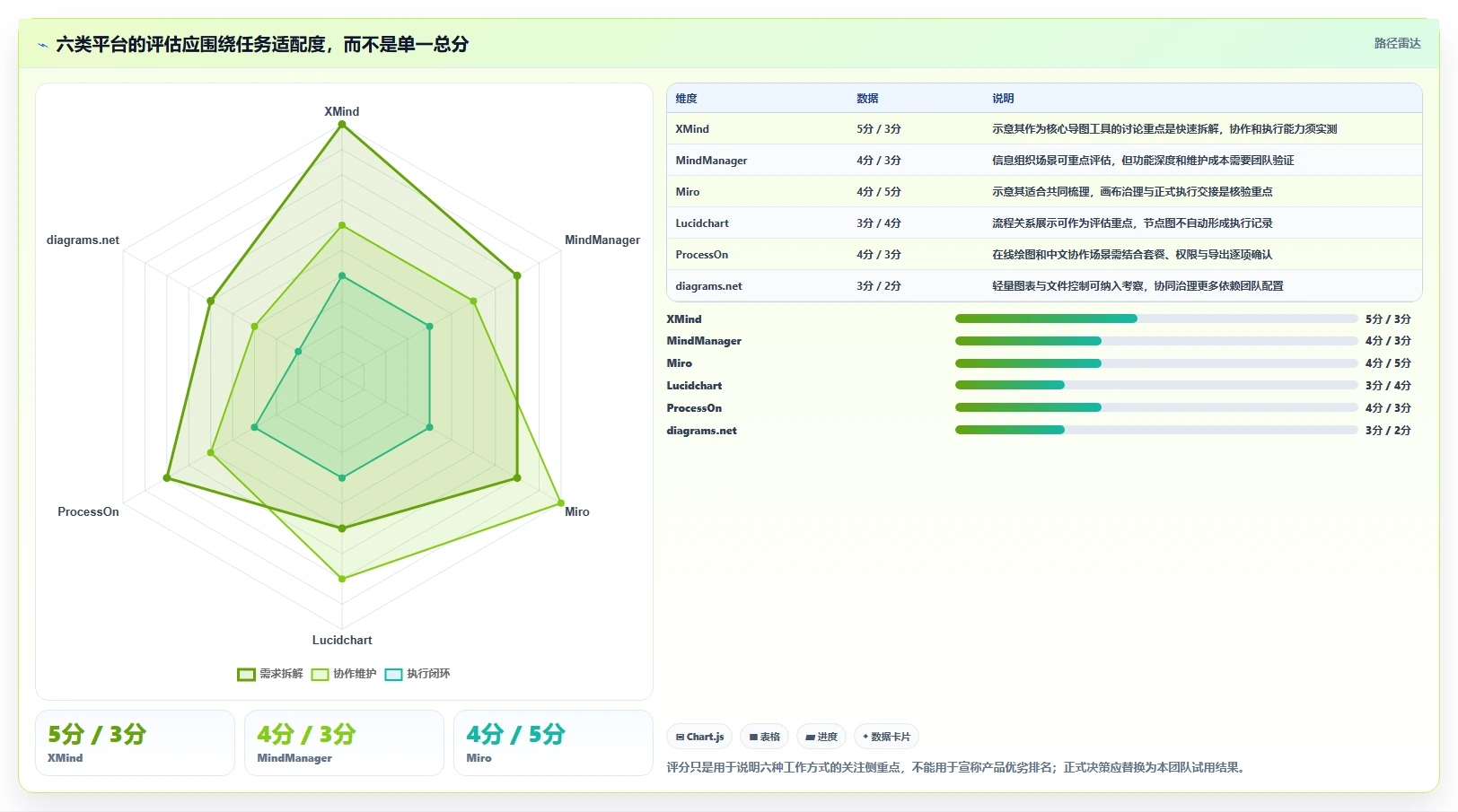Click the Lucidchart progress bar
The width and height of the screenshot is (1458, 812).
(1156, 385)
